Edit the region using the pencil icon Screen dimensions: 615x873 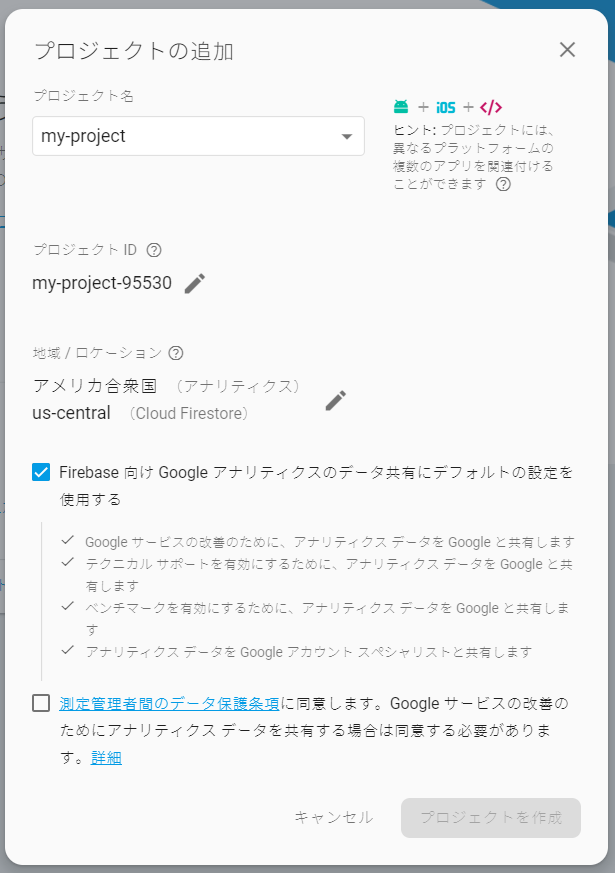(336, 400)
